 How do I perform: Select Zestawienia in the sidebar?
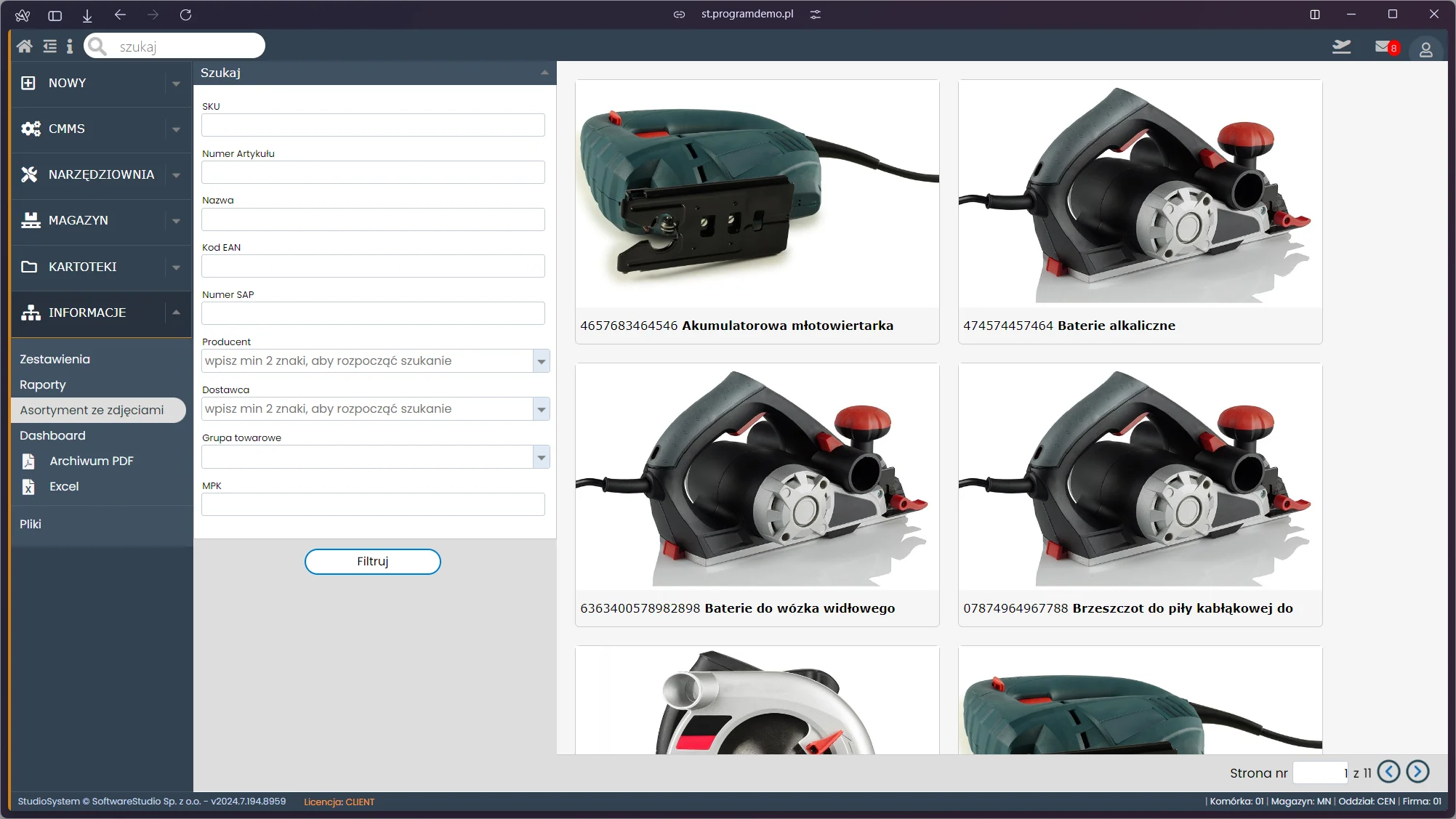click(x=54, y=359)
